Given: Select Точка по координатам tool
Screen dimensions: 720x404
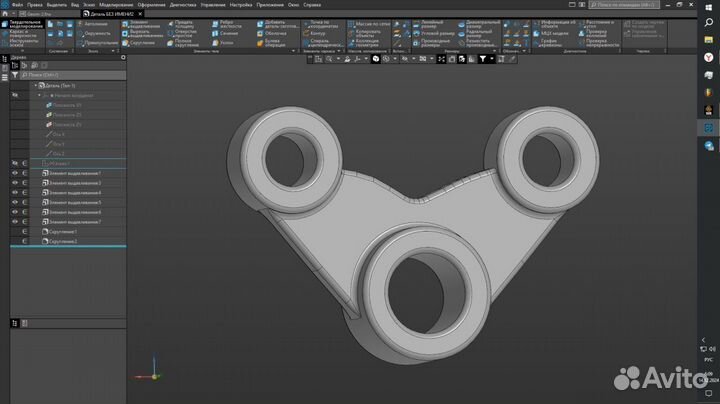Looking at the screenshot, I should pos(323,24).
